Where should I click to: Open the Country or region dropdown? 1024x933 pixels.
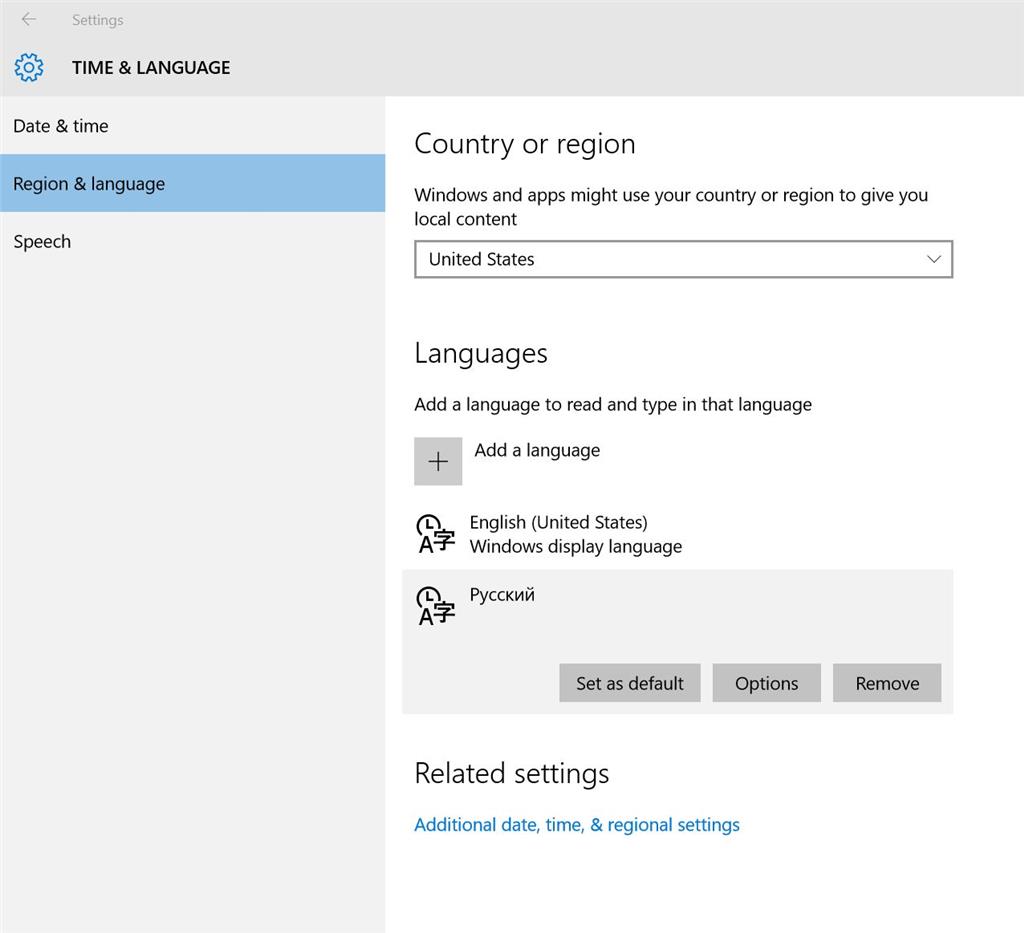tap(683, 259)
